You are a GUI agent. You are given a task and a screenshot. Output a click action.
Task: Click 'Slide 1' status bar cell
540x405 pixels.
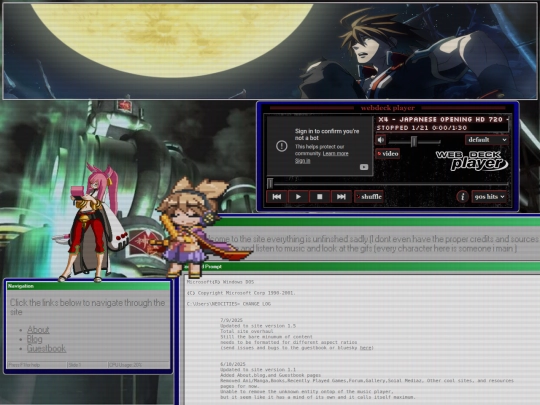point(87,365)
